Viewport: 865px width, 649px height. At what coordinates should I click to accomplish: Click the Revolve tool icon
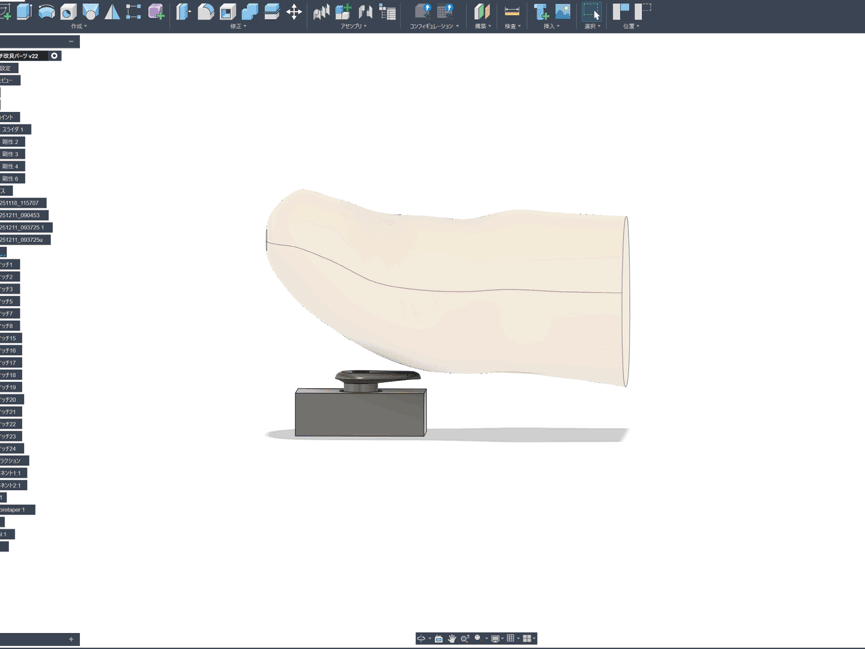point(46,12)
